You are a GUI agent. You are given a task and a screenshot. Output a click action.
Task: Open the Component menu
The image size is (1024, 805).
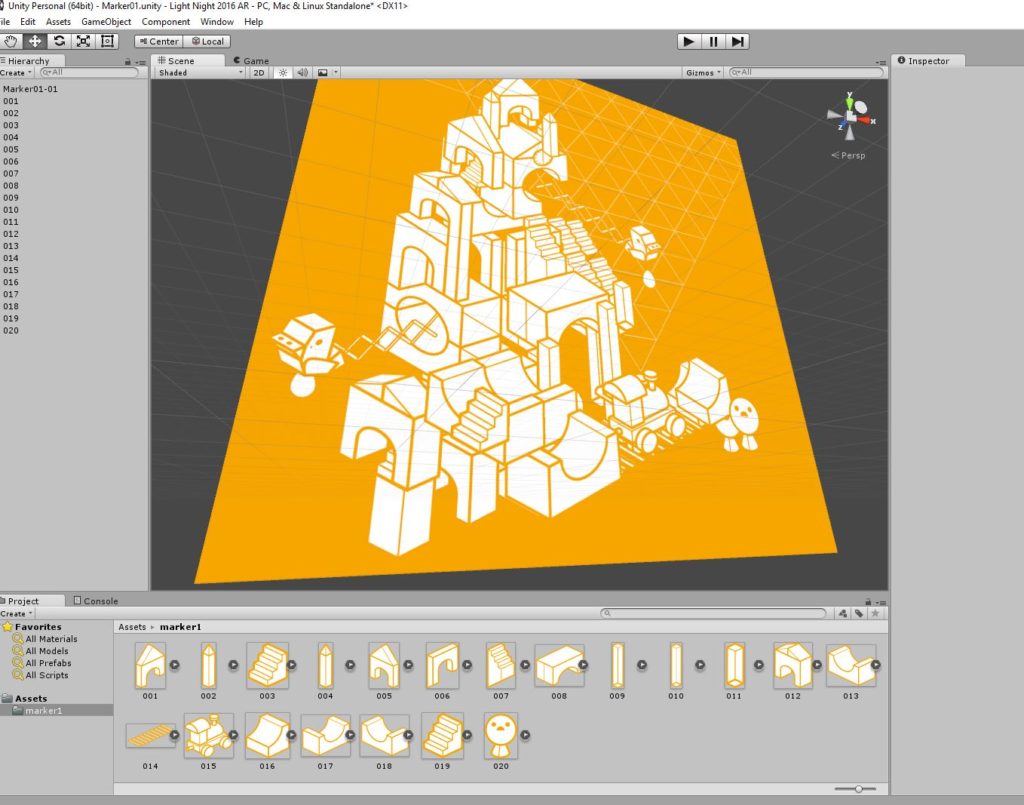tap(166, 22)
